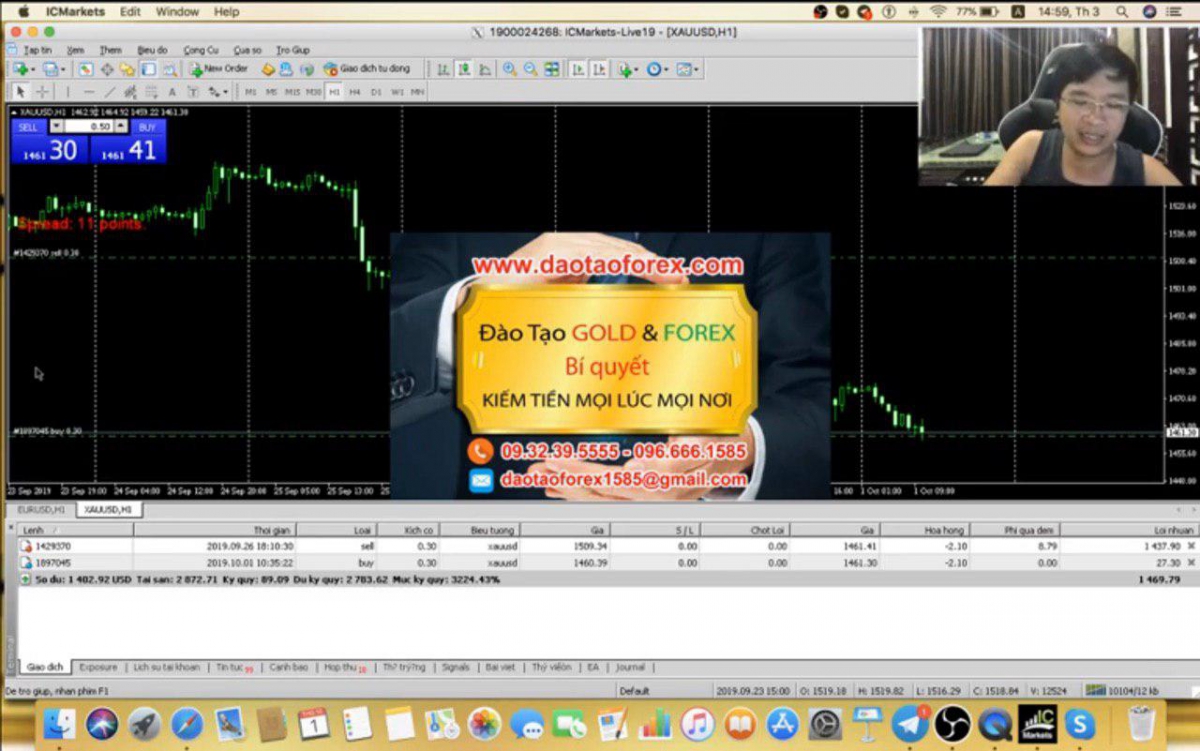Click the SELL one-click trading button
Screen dimensions: 1200x751
[28, 127]
